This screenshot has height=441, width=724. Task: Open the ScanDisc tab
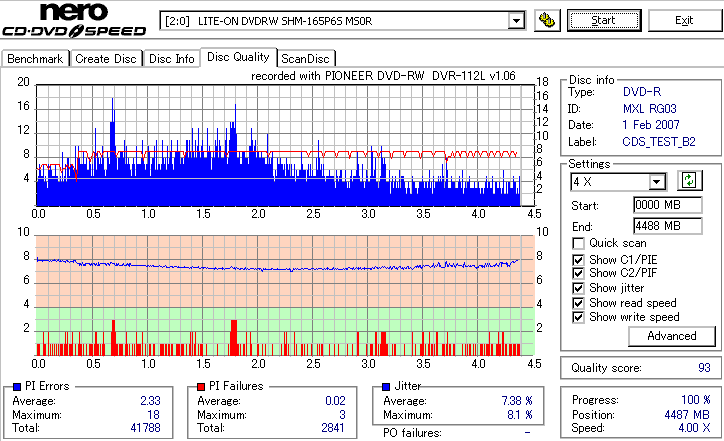[x=305, y=59]
